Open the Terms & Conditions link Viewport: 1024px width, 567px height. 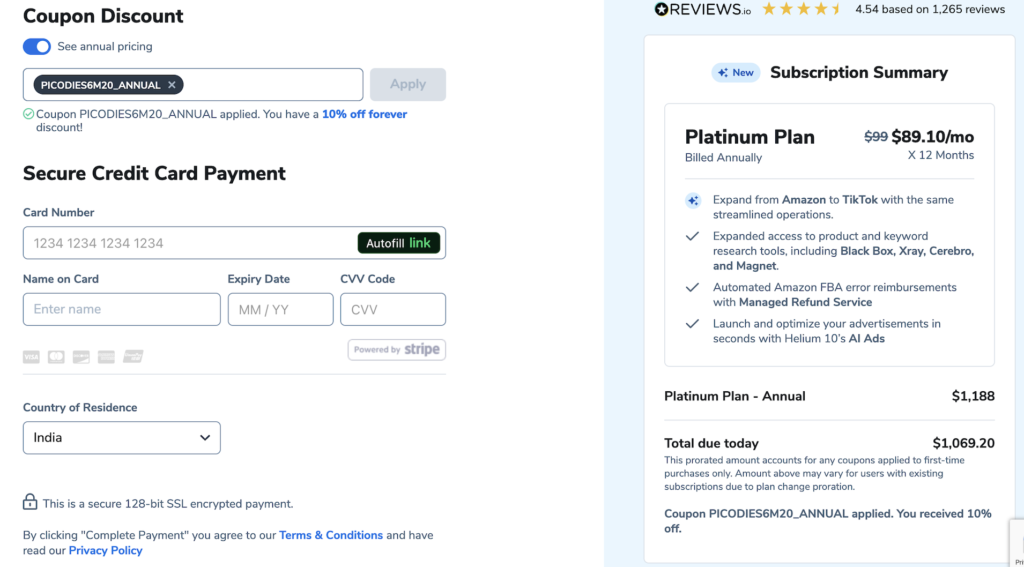point(331,535)
